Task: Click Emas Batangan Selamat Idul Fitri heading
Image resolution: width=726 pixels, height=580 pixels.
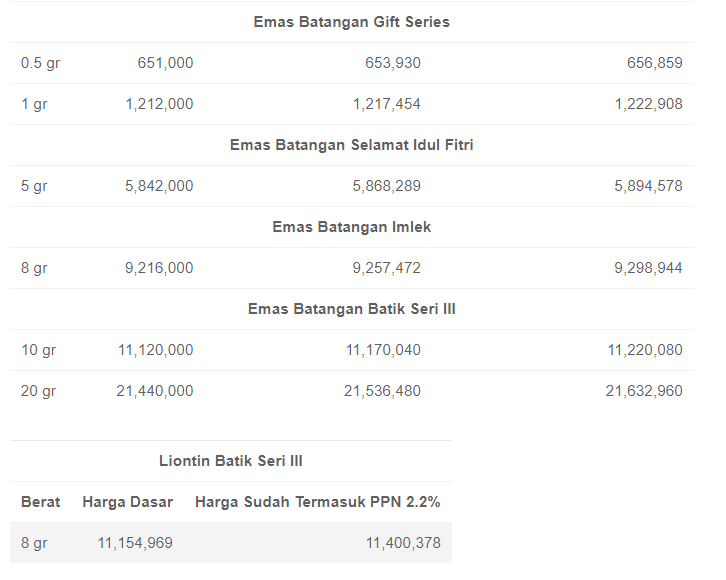Action: point(351,145)
